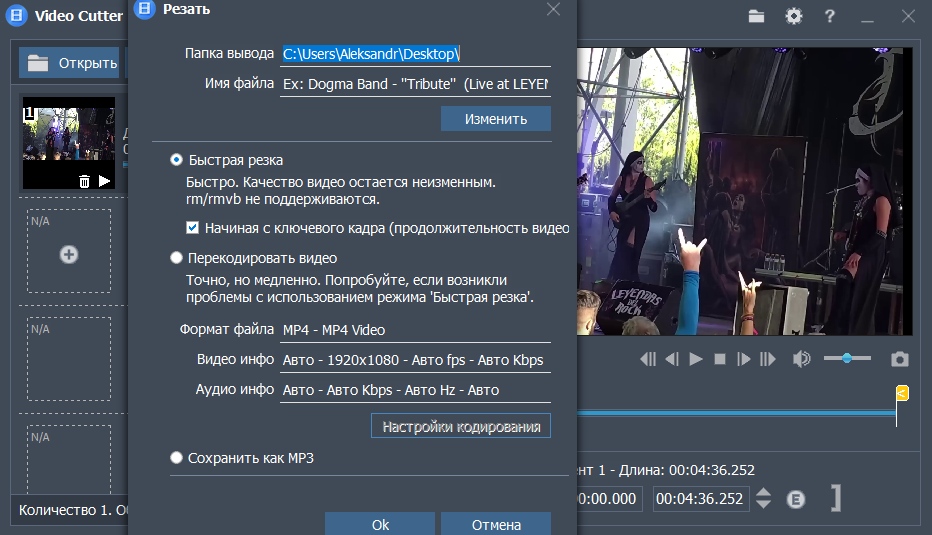Click the play button under the video preview
The height and width of the screenshot is (535, 932).
(x=696, y=359)
